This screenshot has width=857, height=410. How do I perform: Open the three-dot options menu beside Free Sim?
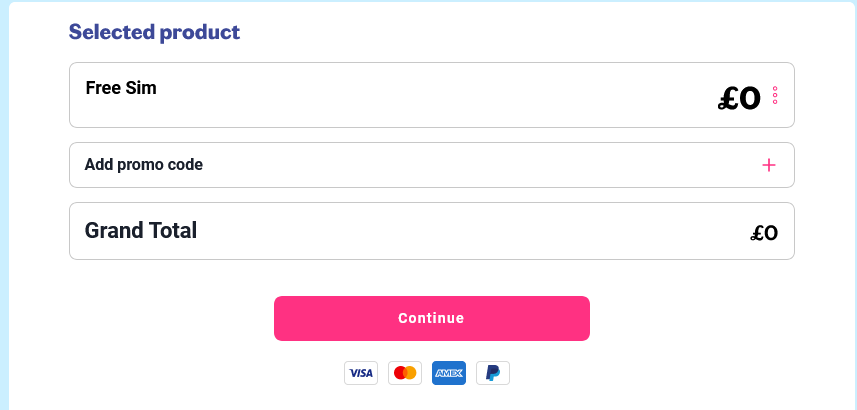click(x=775, y=96)
